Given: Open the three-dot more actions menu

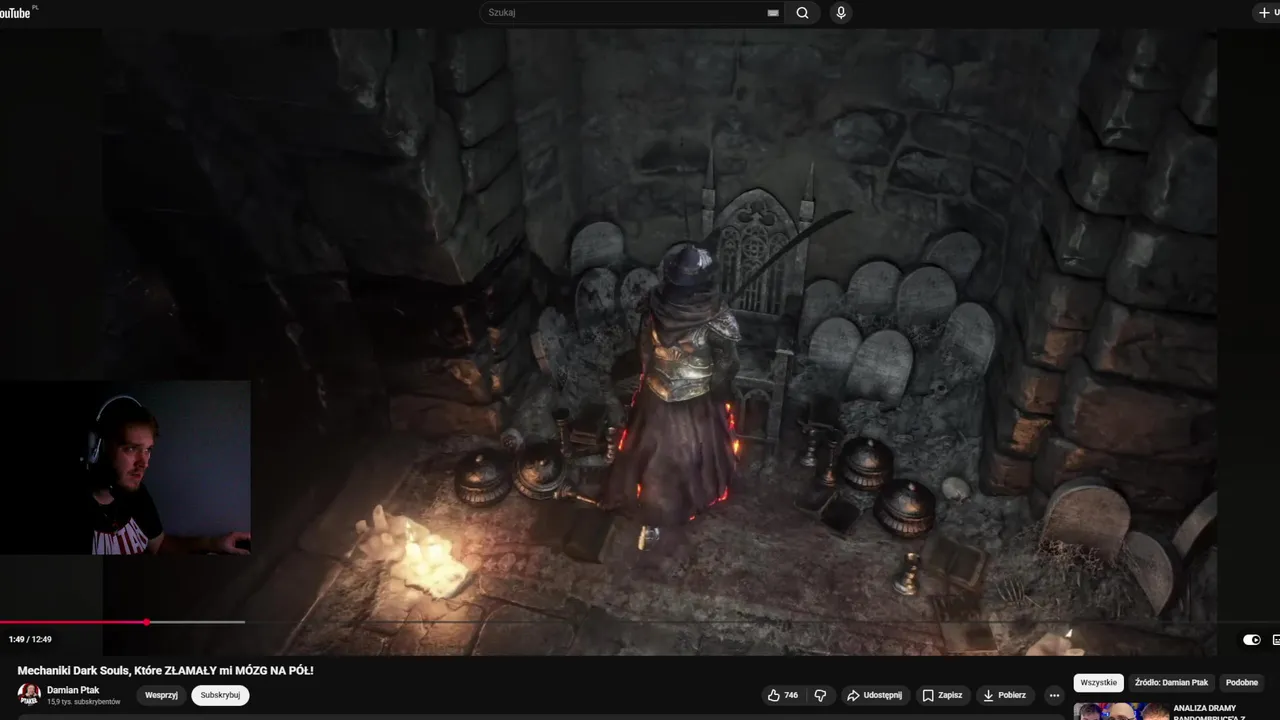Looking at the screenshot, I should point(1054,695).
